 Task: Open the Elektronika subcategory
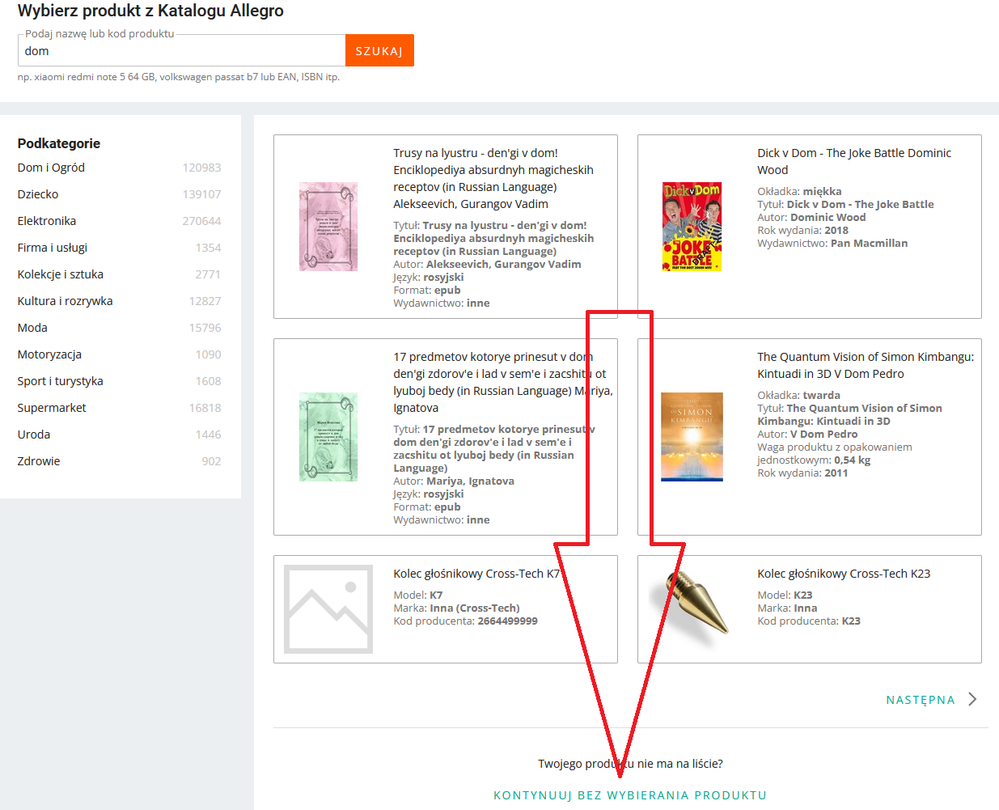[x=47, y=221]
